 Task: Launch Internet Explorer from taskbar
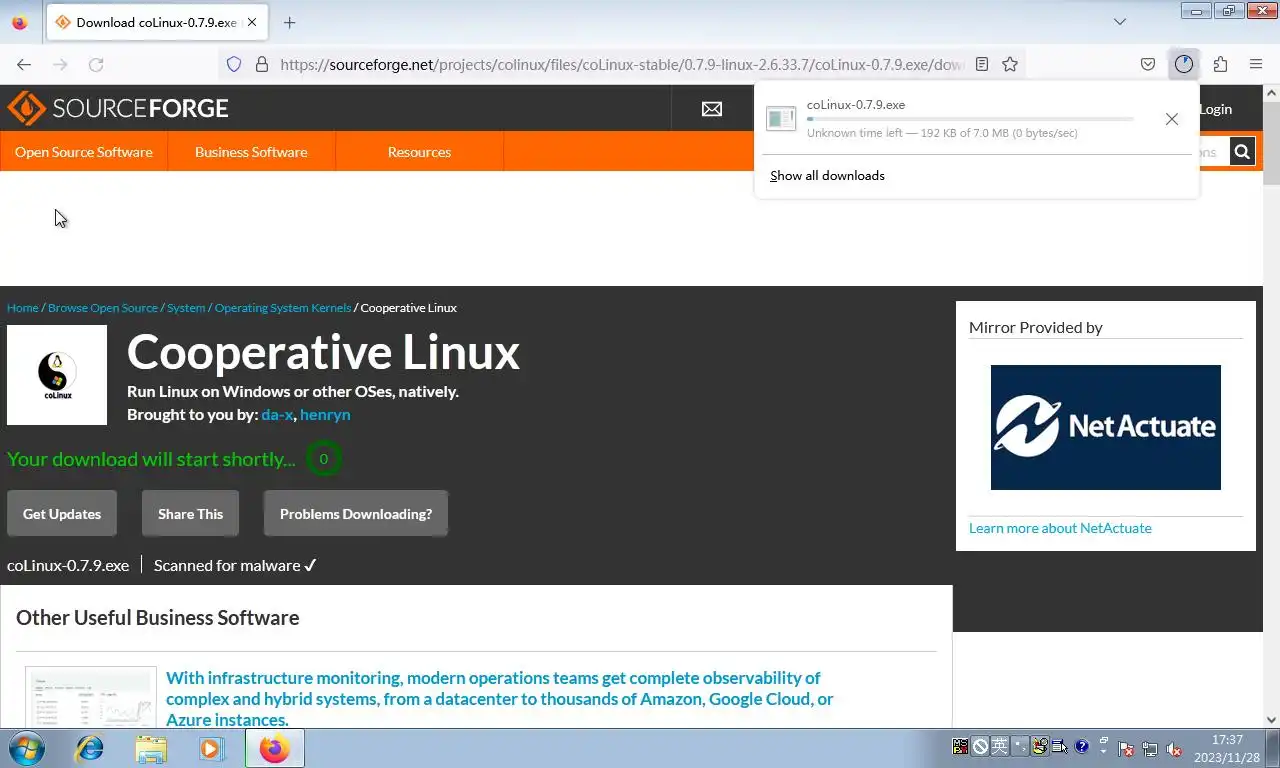coord(90,748)
